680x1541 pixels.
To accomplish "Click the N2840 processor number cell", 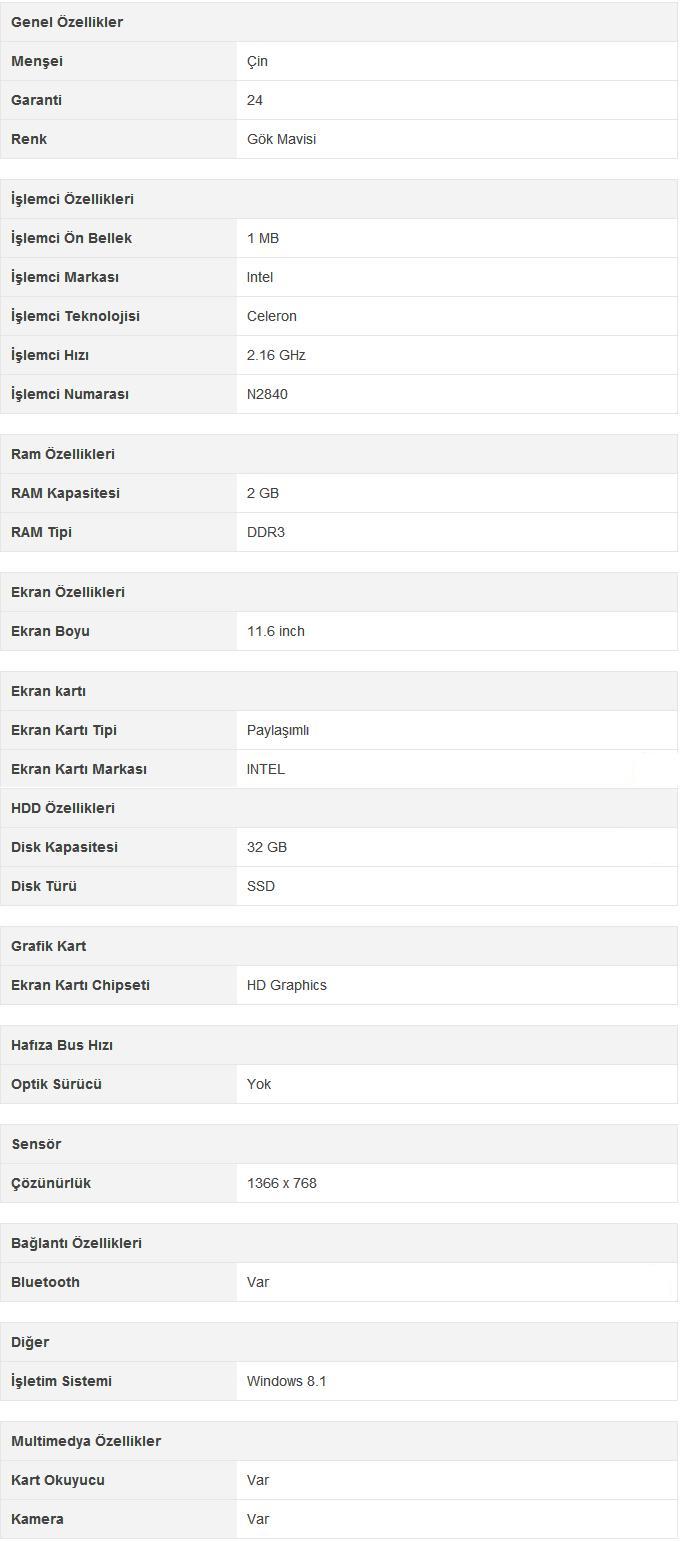I will coord(457,394).
